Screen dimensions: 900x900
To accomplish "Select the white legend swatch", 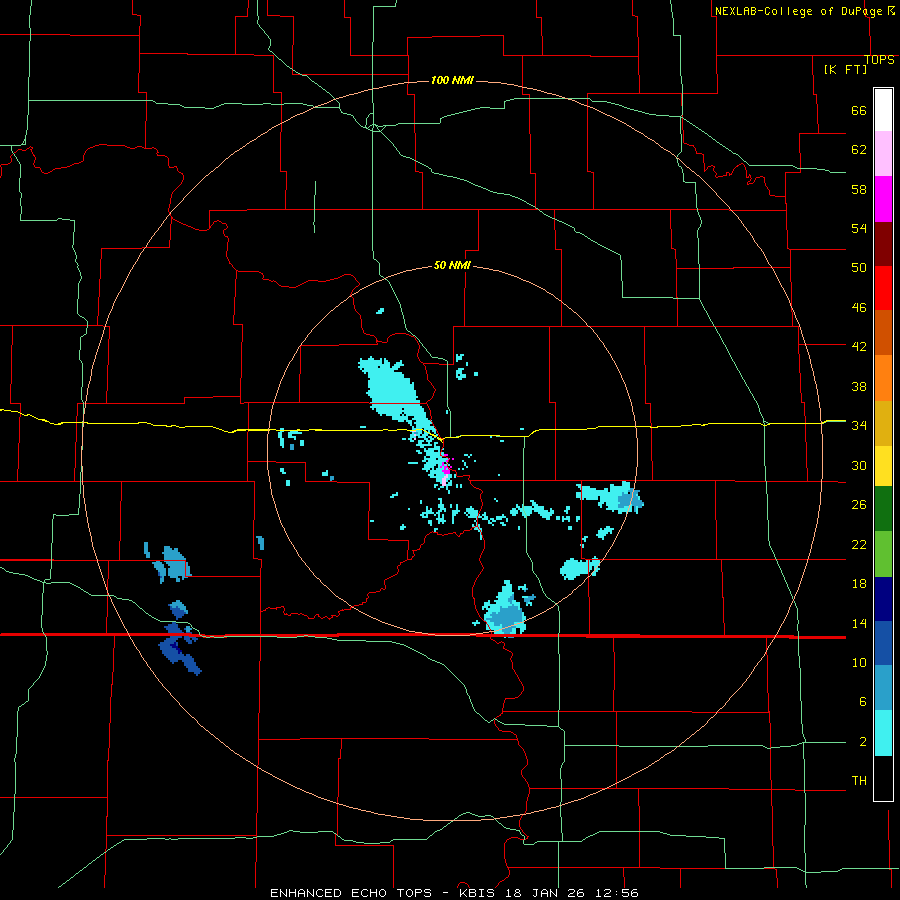I will click(x=883, y=110).
